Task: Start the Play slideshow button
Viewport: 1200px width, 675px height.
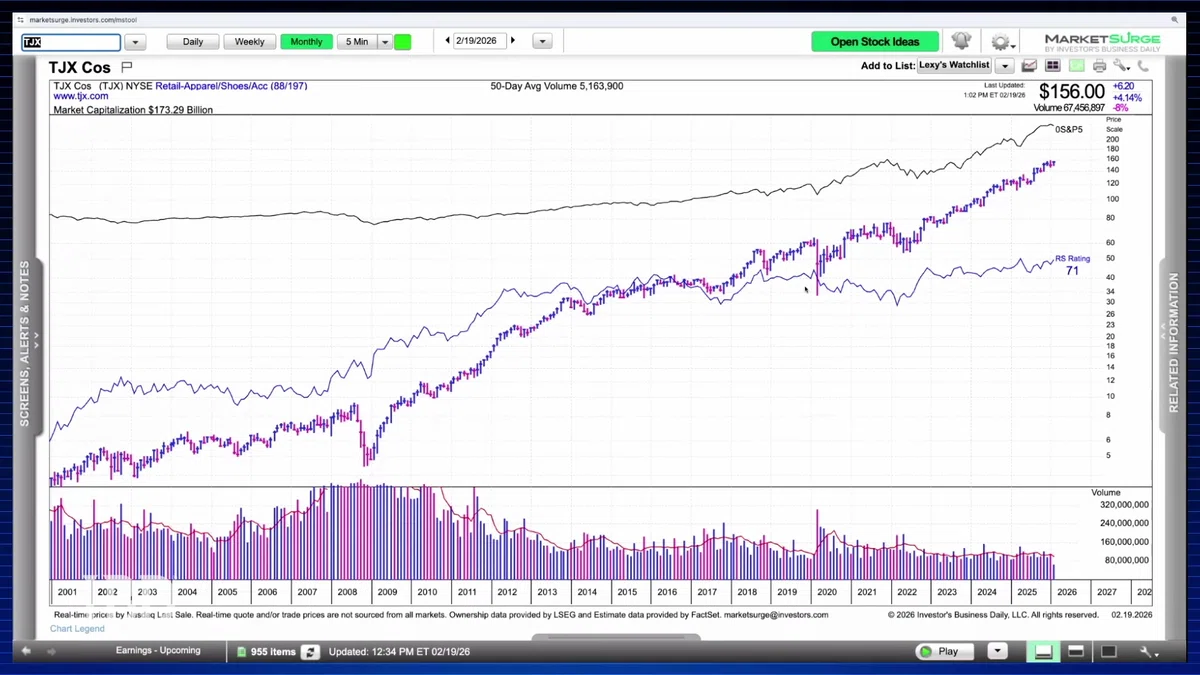Action: (x=945, y=651)
